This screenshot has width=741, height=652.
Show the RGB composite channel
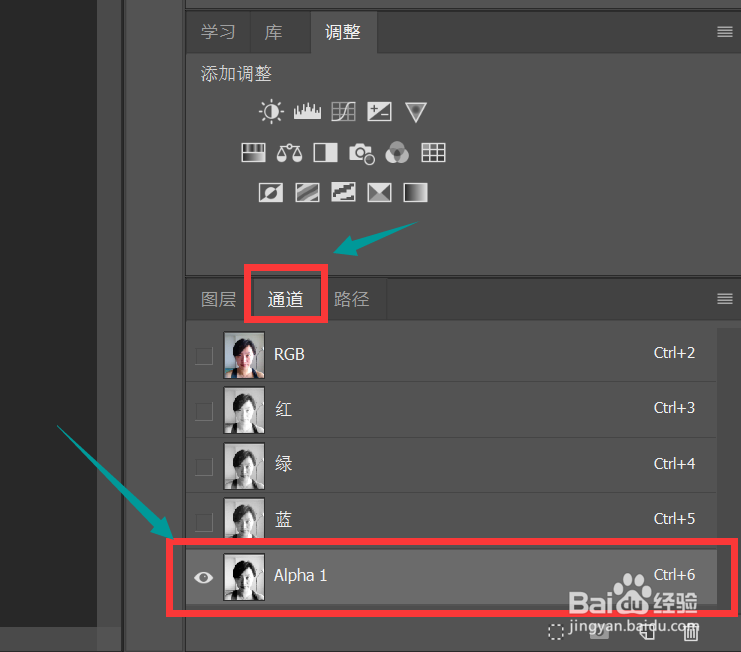[x=204, y=356]
